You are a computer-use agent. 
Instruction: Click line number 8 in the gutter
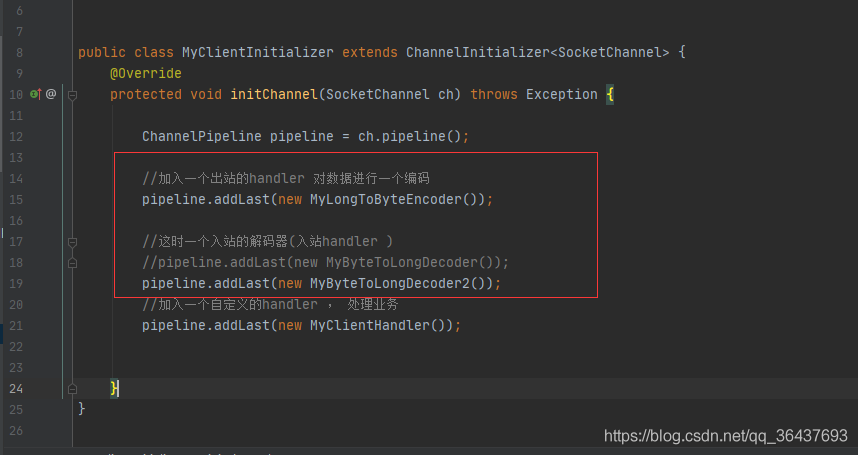(19, 52)
